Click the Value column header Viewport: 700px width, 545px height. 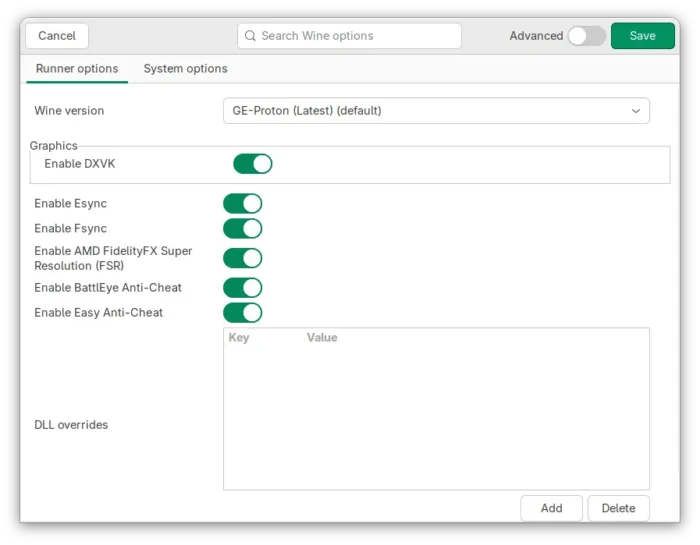(x=322, y=338)
